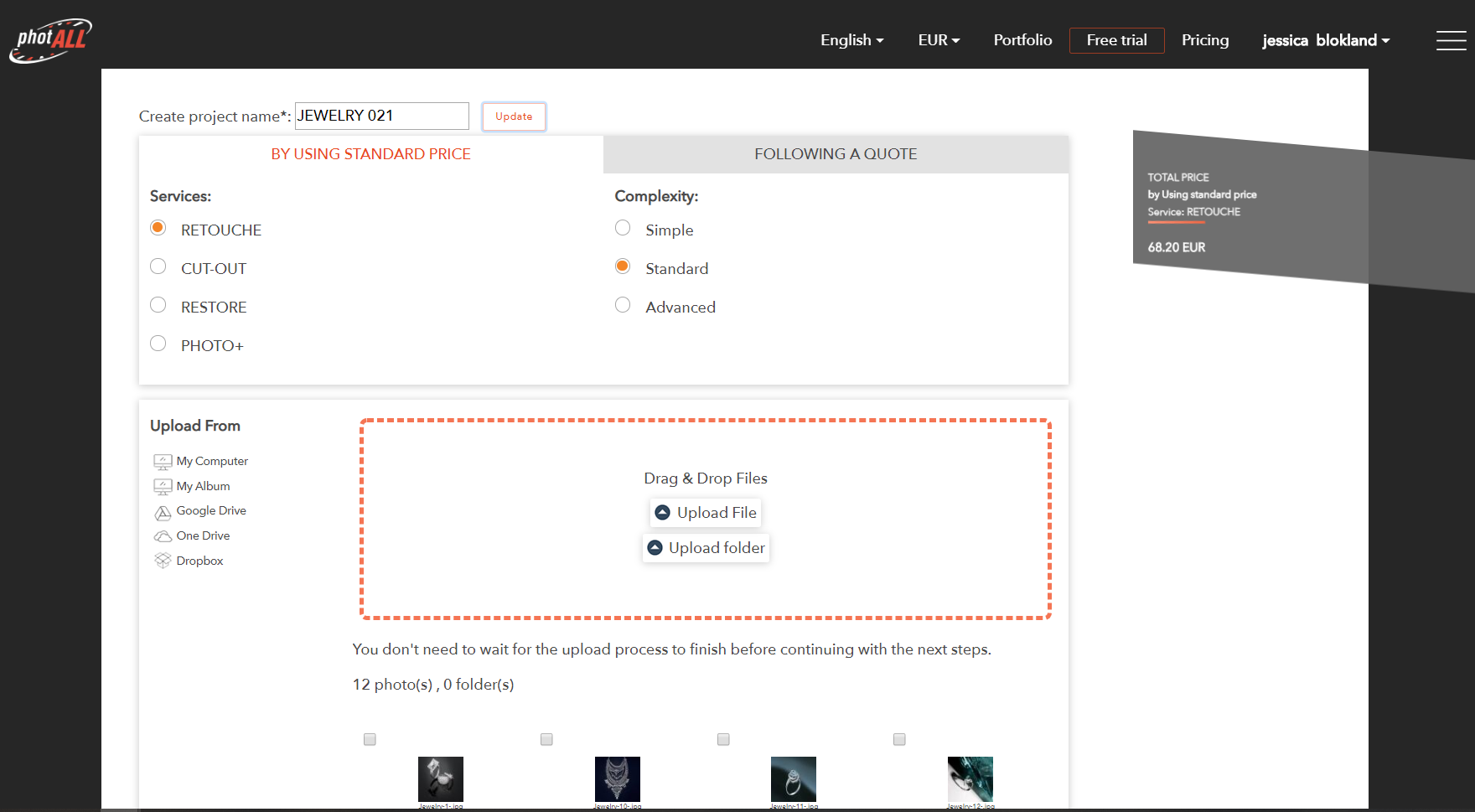Check the box above the first jewelry photo
Viewport: 1475px width, 812px height.
pos(370,739)
